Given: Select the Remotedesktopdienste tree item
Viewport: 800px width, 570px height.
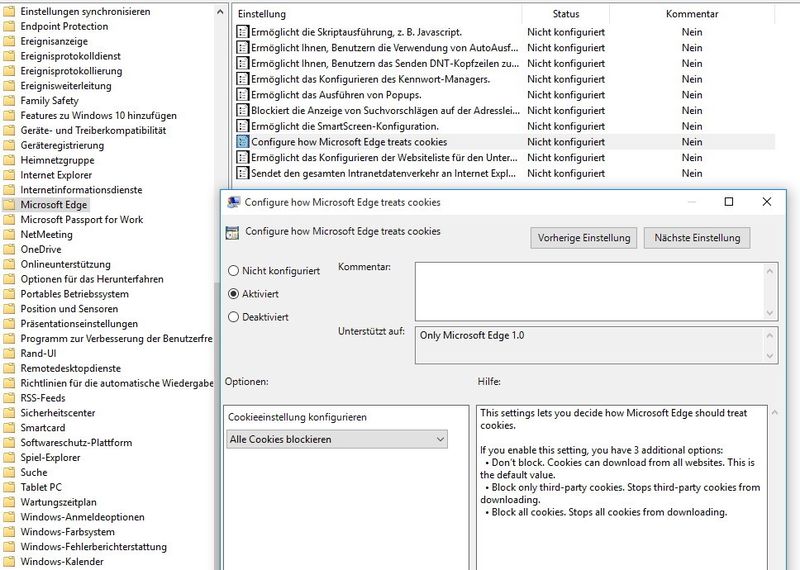Looking at the screenshot, I should [x=70, y=368].
